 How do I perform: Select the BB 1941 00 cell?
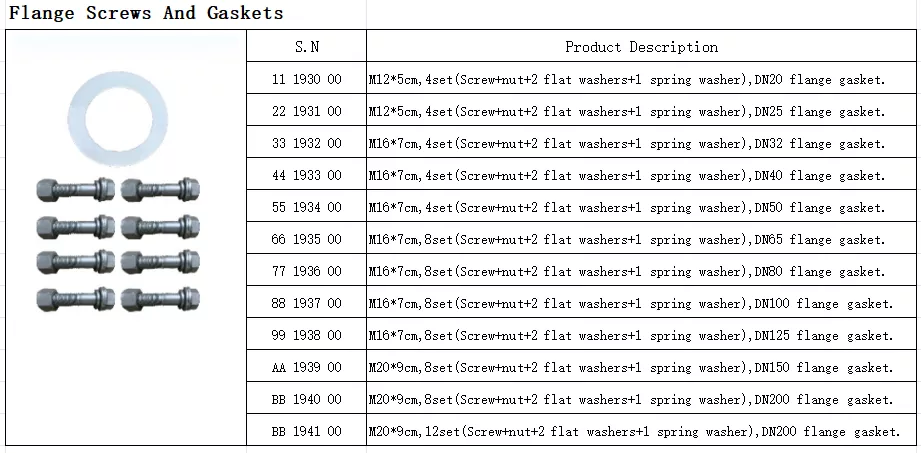(306, 431)
